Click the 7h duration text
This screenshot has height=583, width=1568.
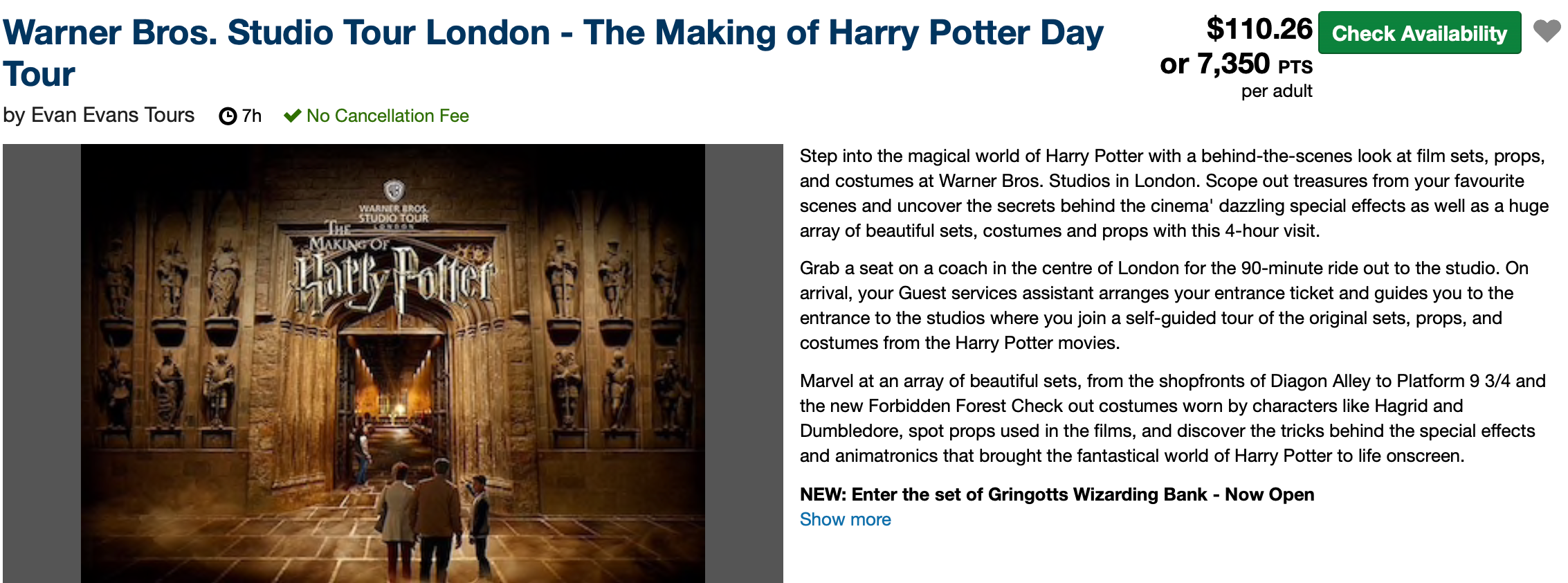click(251, 116)
